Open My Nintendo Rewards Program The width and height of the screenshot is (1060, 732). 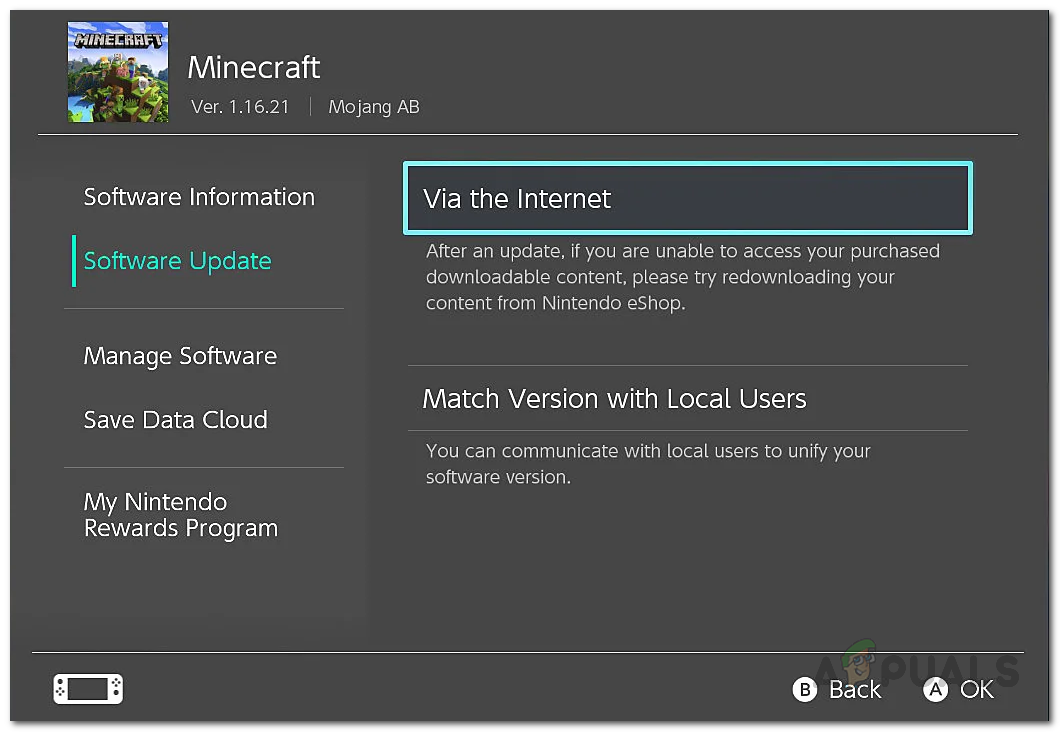tap(180, 515)
